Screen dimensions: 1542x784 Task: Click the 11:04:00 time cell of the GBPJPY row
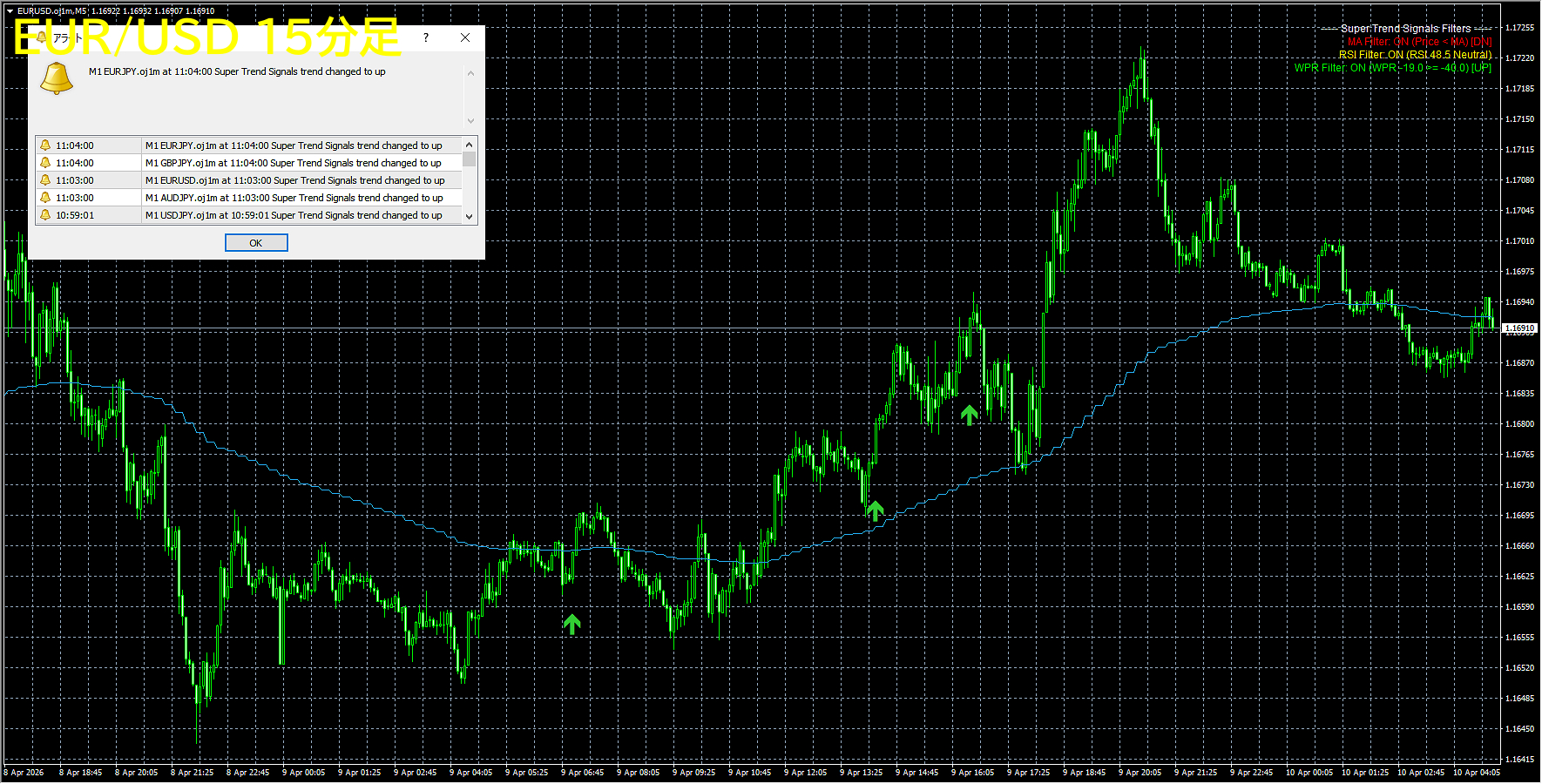click(75, 163)
